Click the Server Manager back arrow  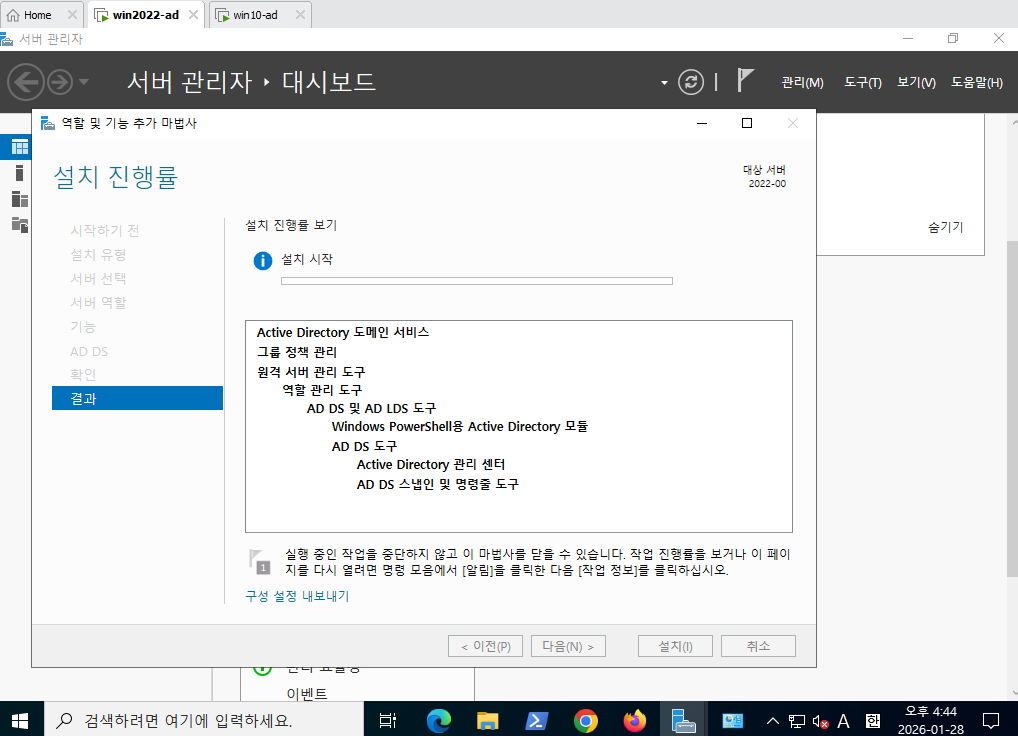pyautogui.click(x=26, y=82)
